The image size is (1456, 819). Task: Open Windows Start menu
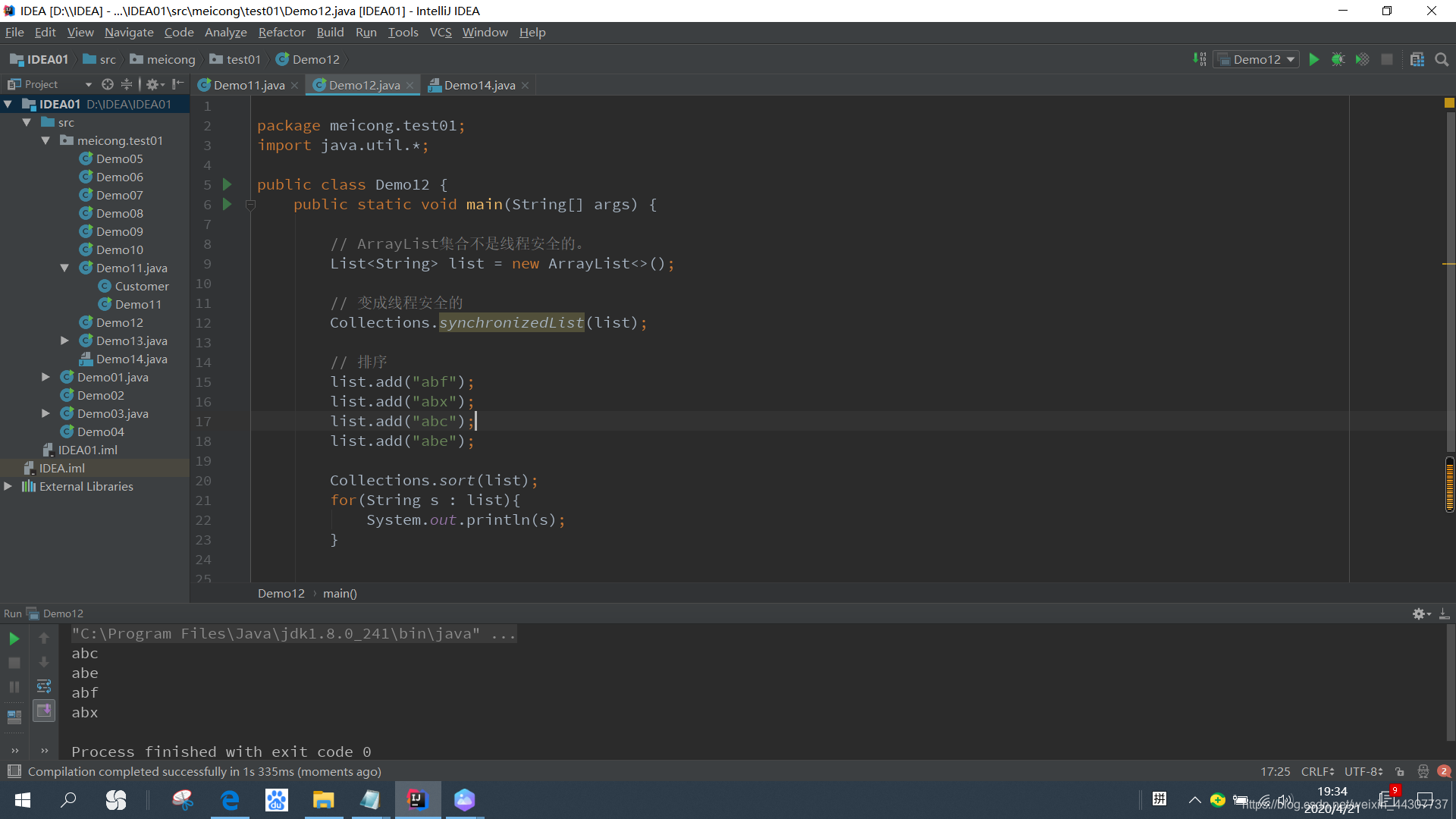[23, 800]
